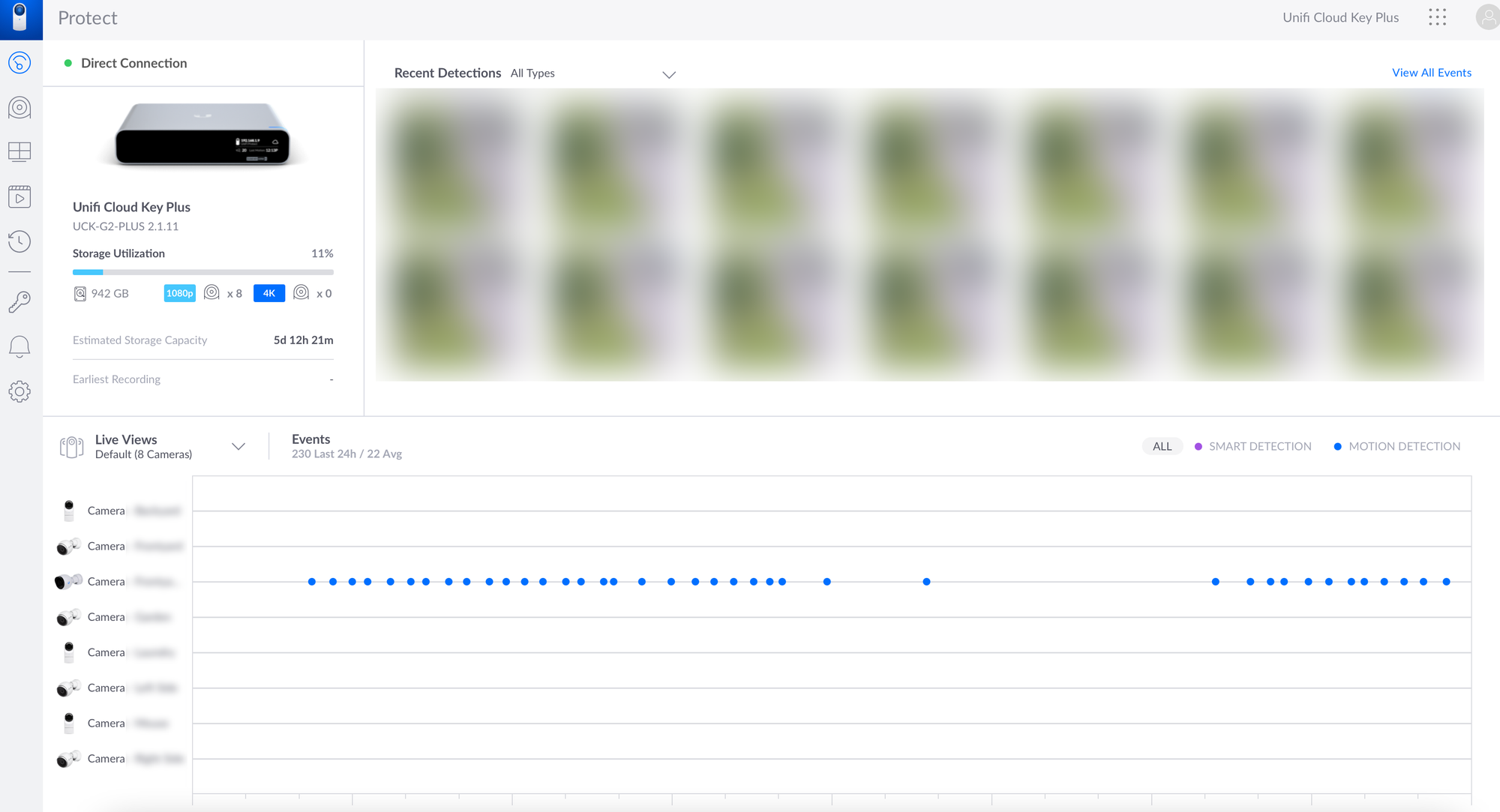Image resolution: width=1500 pixels, height=812 pixels.
Task: Click View All Events link top right
Action: point(1431,71)
